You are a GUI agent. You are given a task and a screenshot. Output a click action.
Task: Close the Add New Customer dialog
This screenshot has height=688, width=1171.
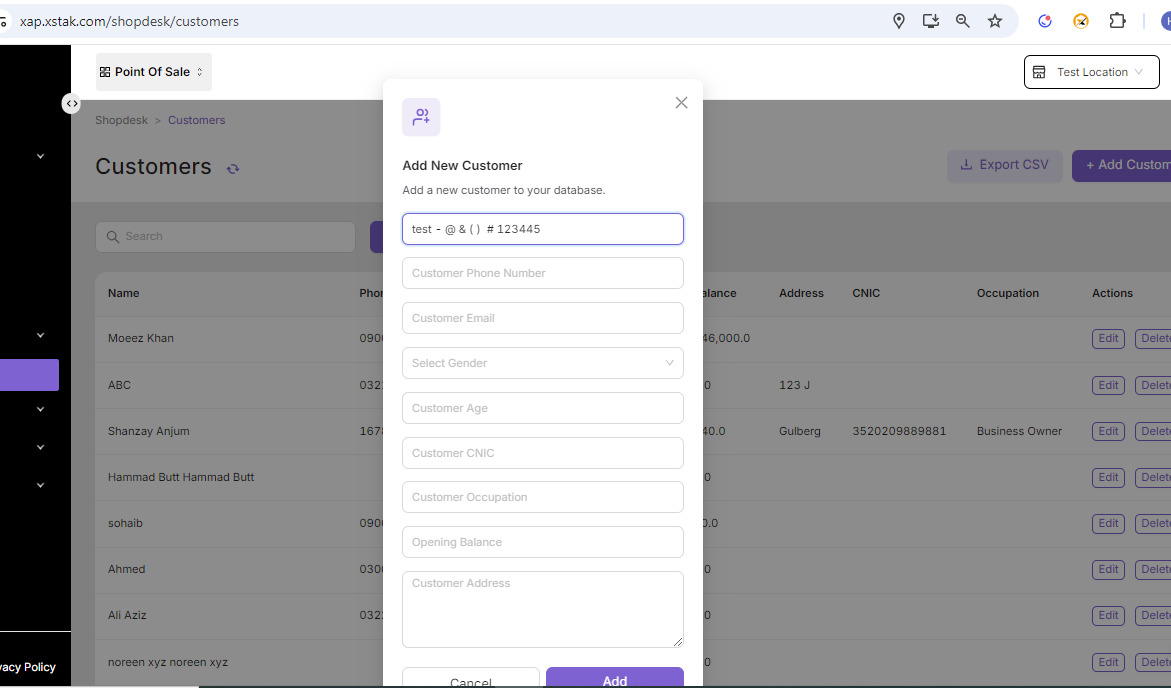(x=681, y=103)
